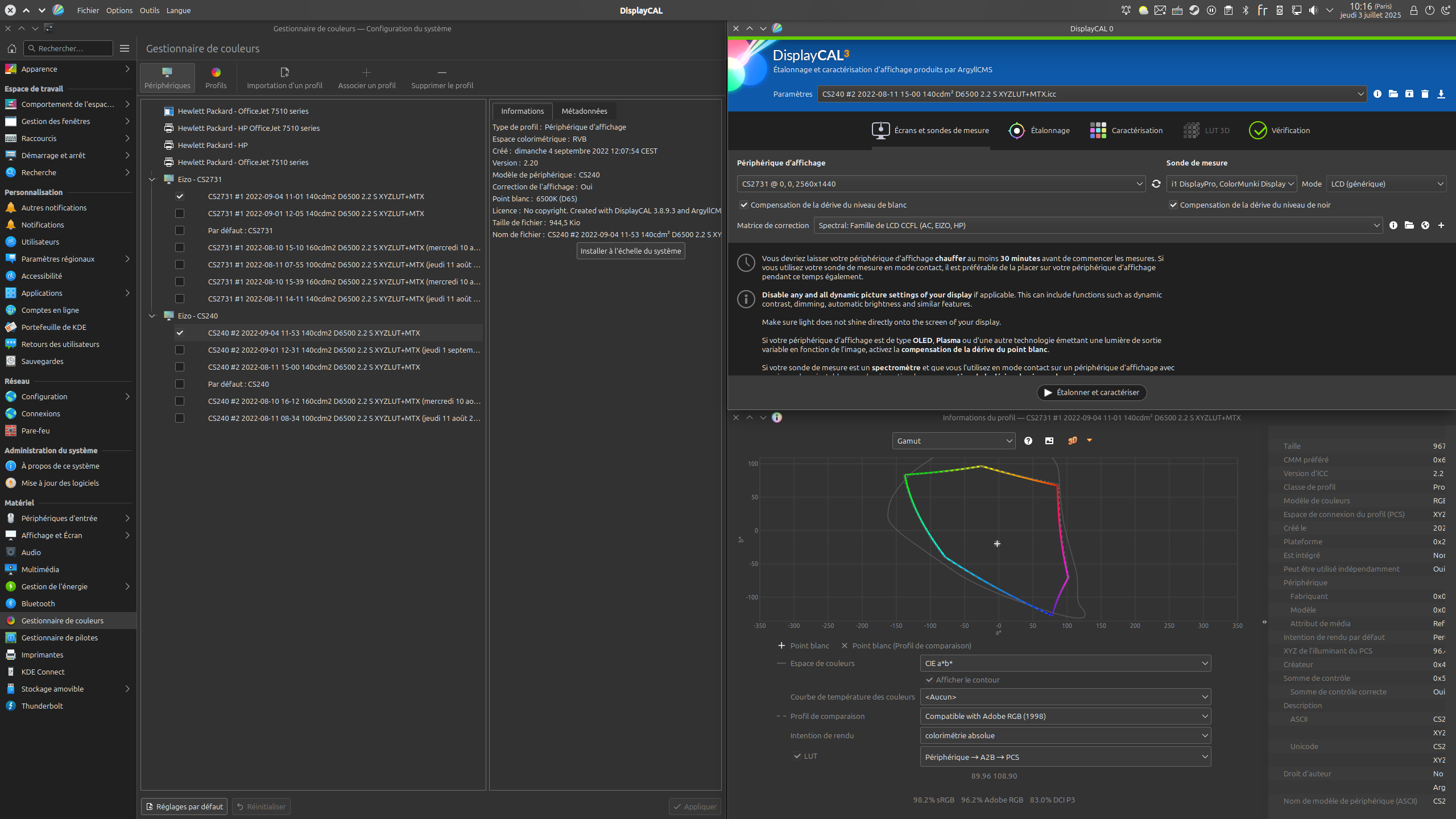
Task: Open the i1 DisplayPro instrument dropdown
Action: [1231, 184]
